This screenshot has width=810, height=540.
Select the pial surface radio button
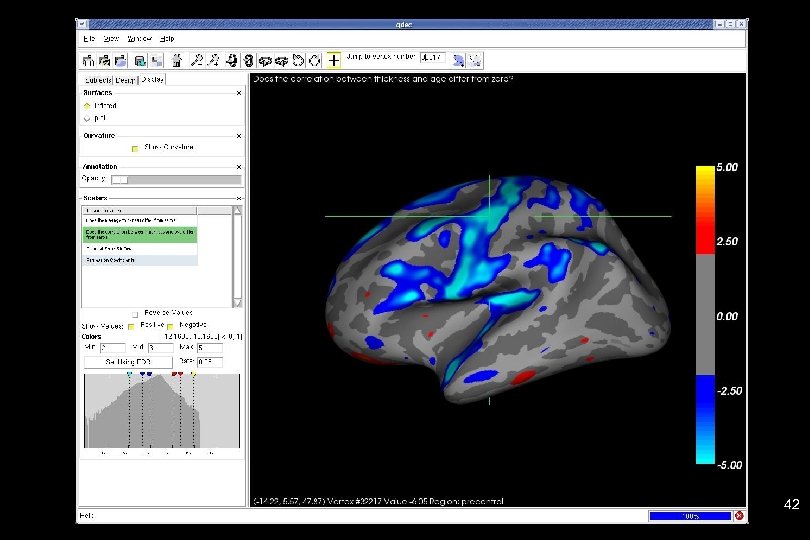pyautogui.click(x=87, y=117)
